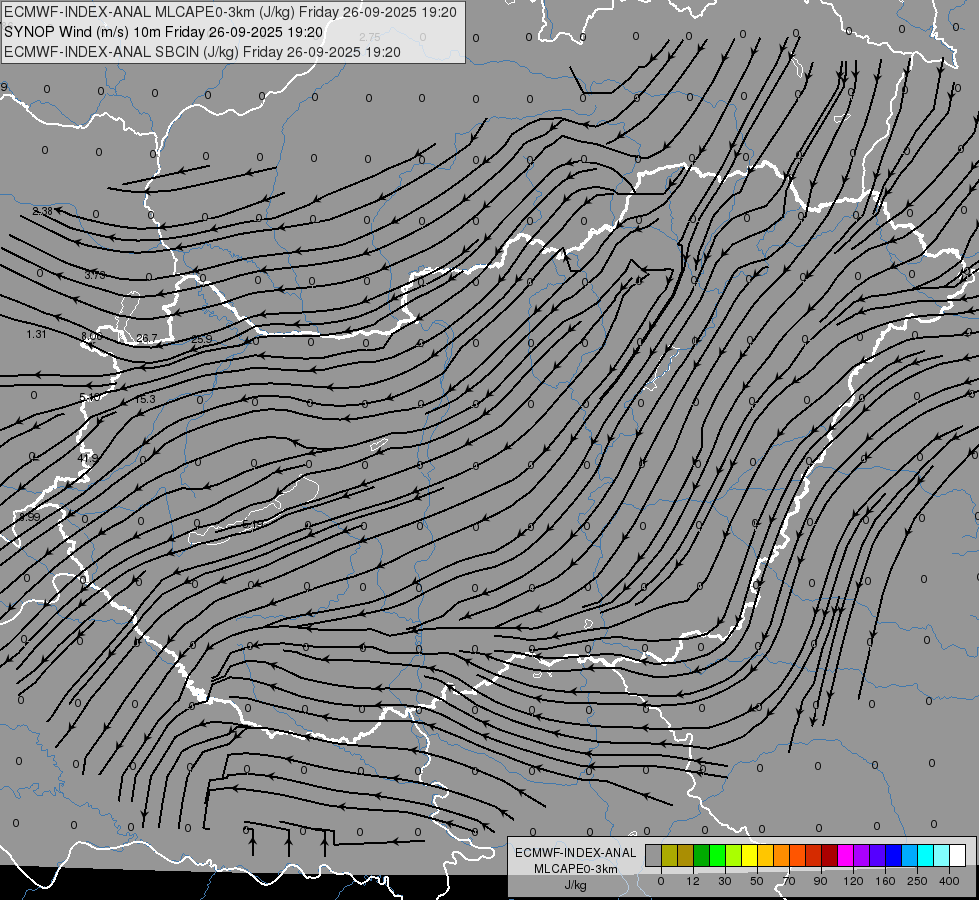Click the legend scale label 120
The width and height of the screenshot is (979, 900).
pyautogui.click(x=854, y=881)
